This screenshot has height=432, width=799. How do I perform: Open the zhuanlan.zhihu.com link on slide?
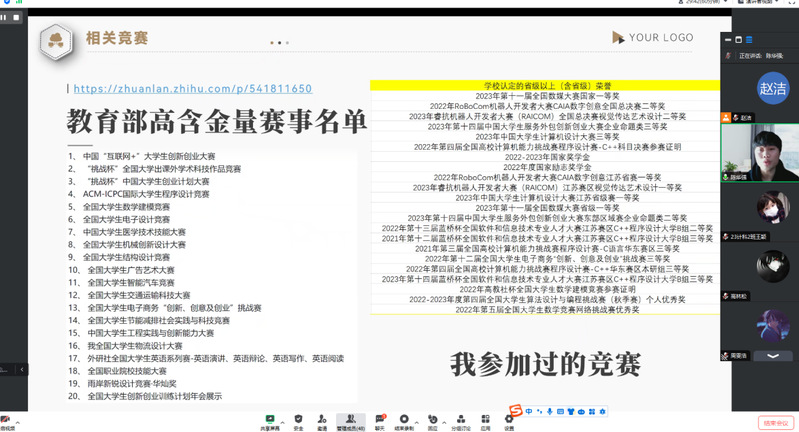click(192, 89)
